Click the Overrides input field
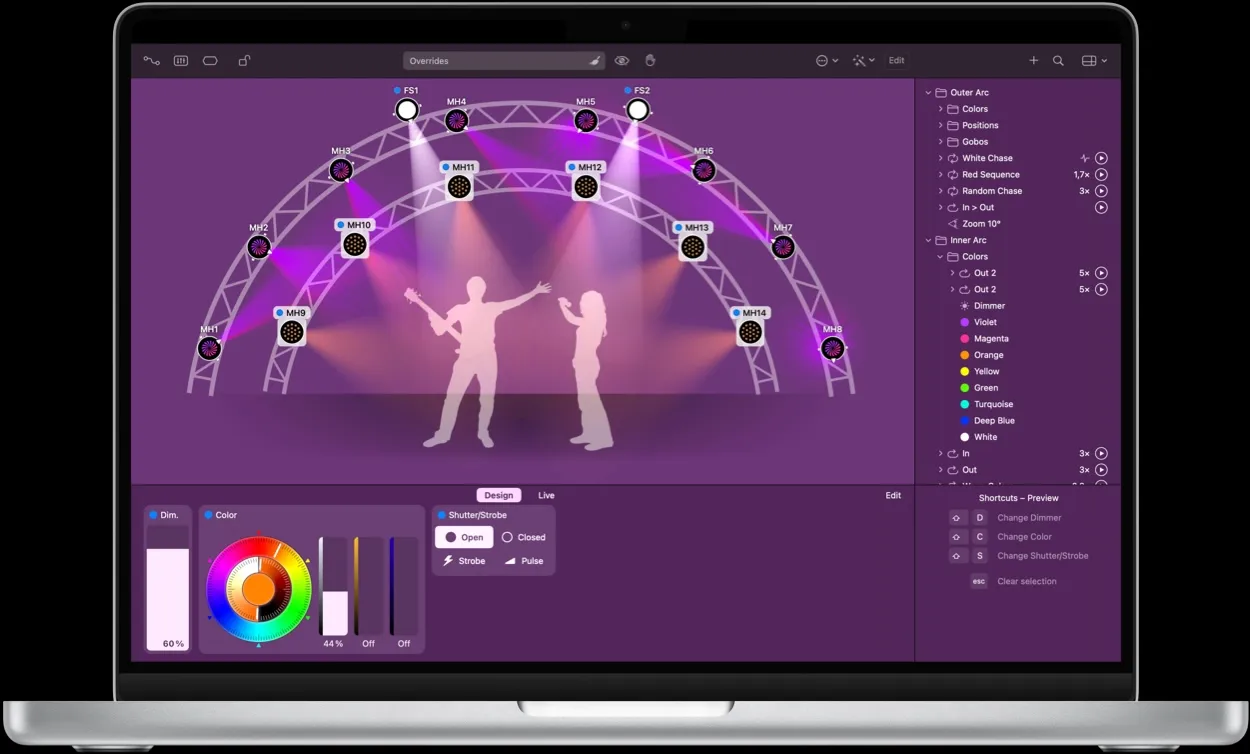Screen dimensions: 1250x754 tap(495, 61)
